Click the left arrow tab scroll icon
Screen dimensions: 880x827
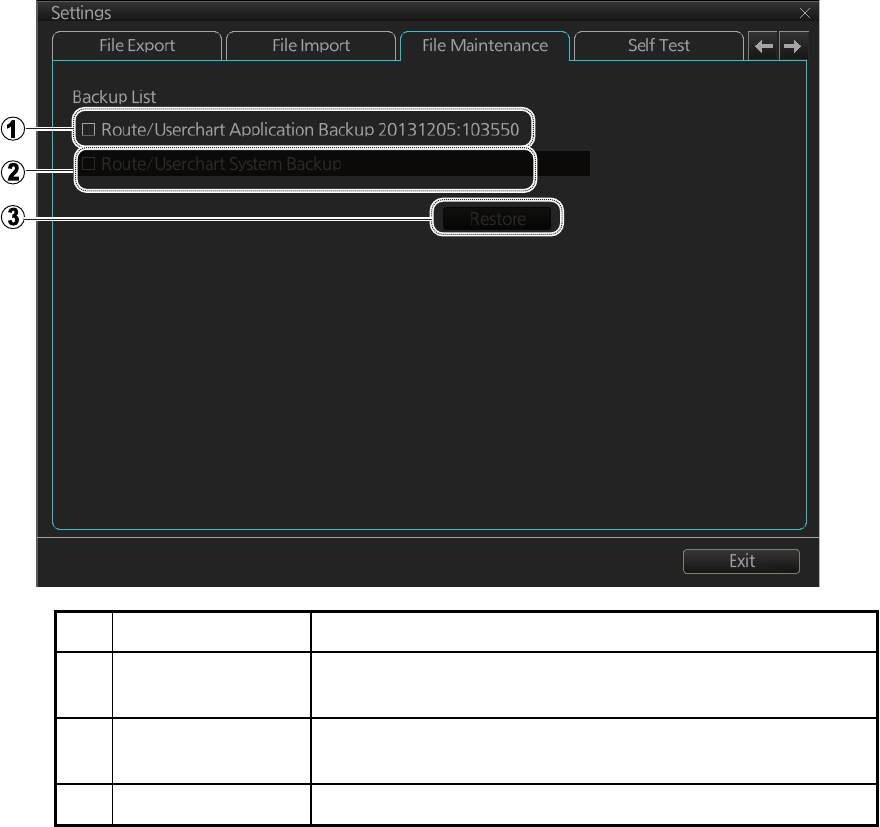(x=764, y=46)
